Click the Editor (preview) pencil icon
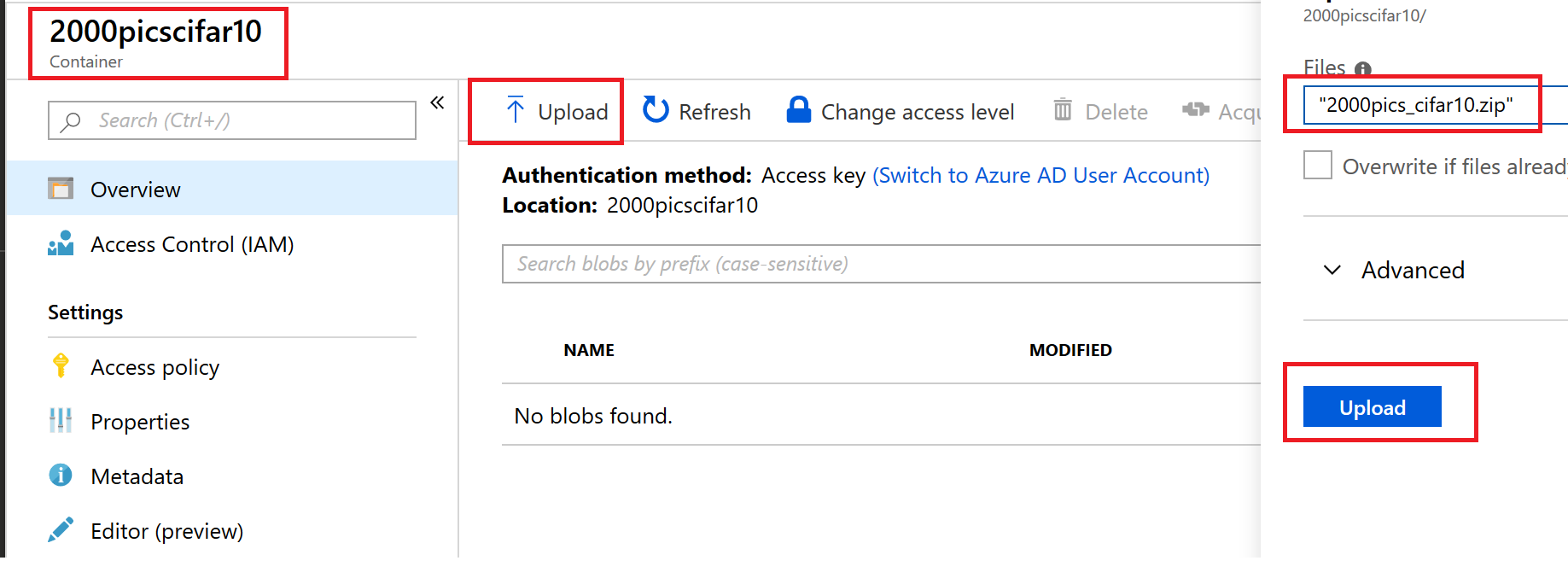 [61, 529]
